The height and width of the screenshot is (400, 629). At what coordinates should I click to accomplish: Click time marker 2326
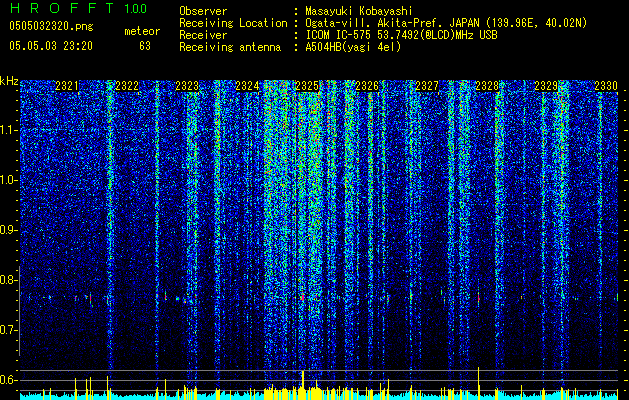[367, 86]
